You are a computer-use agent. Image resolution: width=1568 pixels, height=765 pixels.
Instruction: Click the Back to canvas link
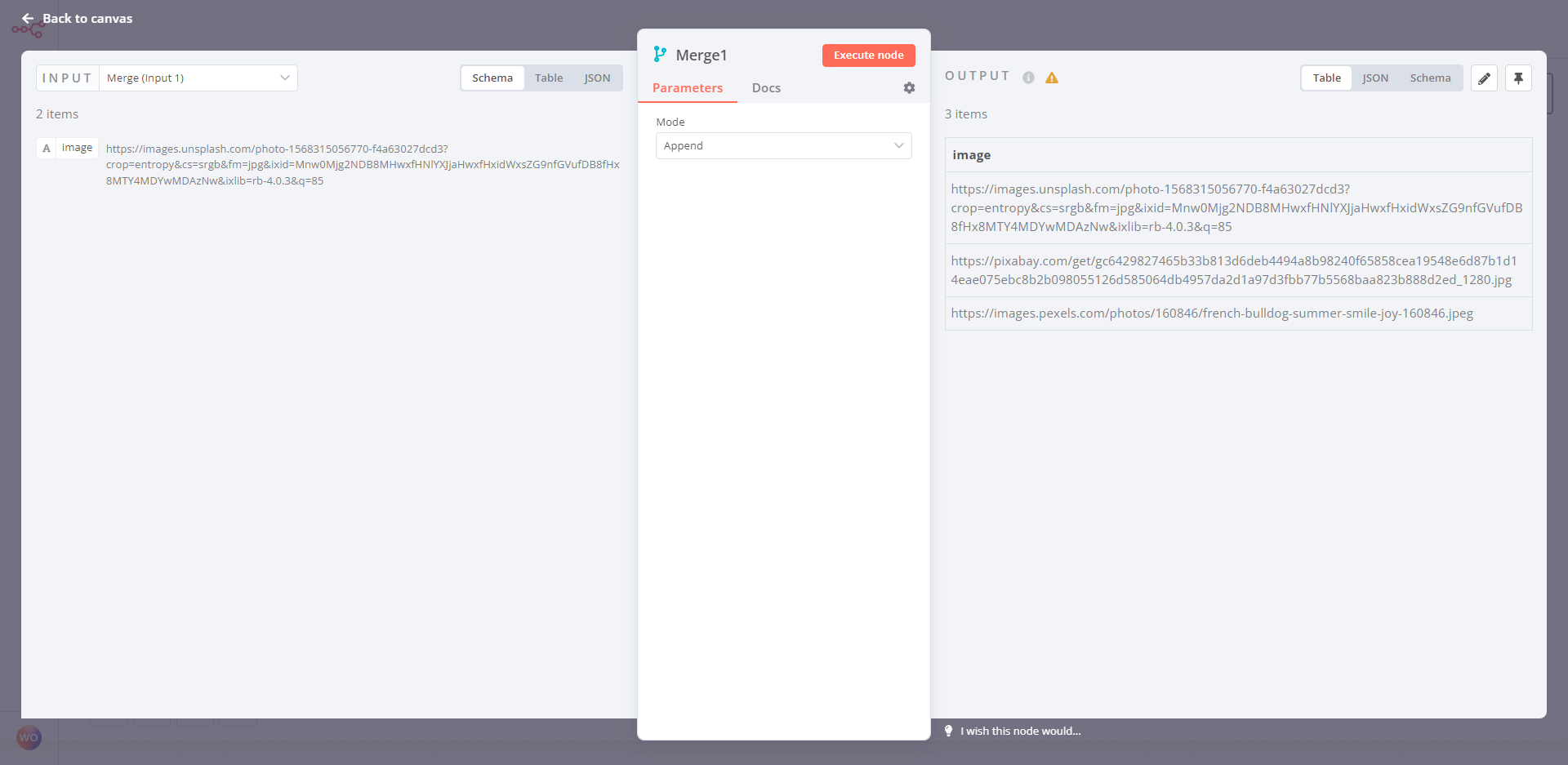click(x=87, y=18)
